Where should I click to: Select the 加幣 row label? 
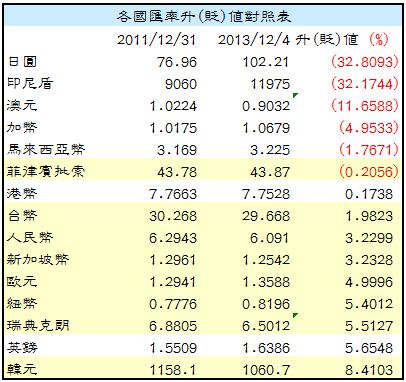tap(22, 128)
